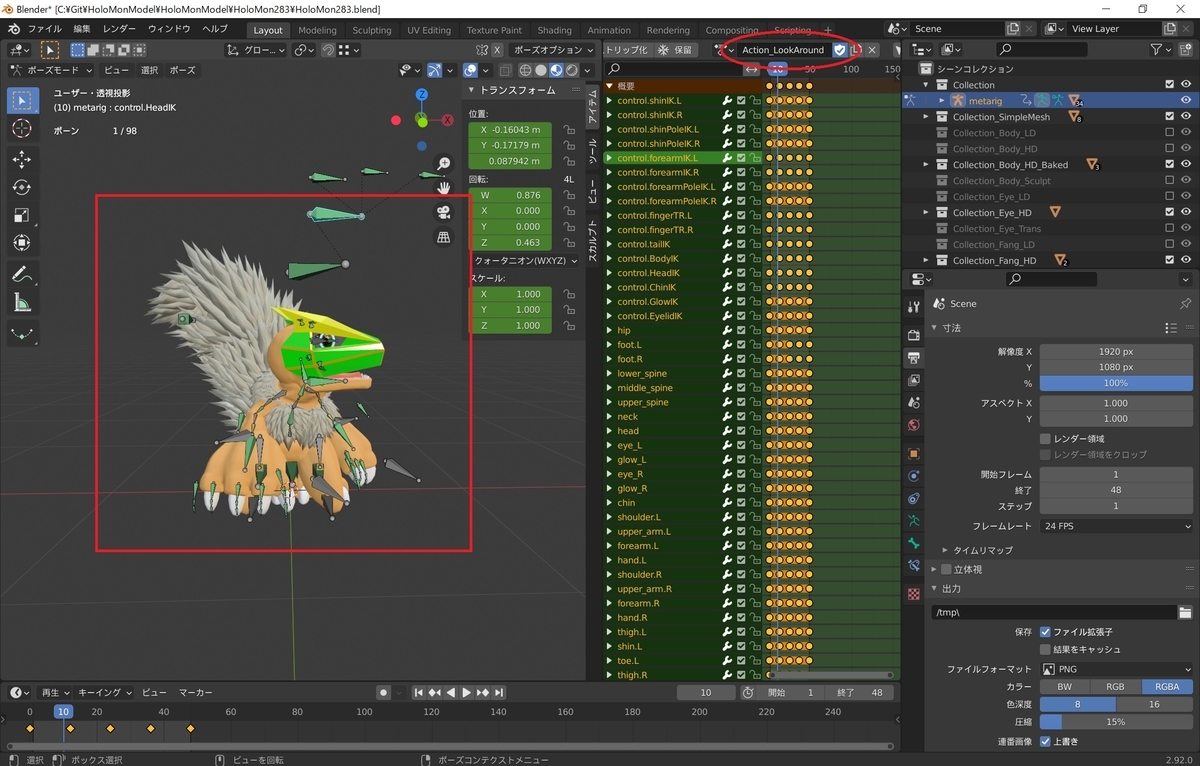Select the Measure tool
This screenshot has height=766, width=1200.
(23, 302)
